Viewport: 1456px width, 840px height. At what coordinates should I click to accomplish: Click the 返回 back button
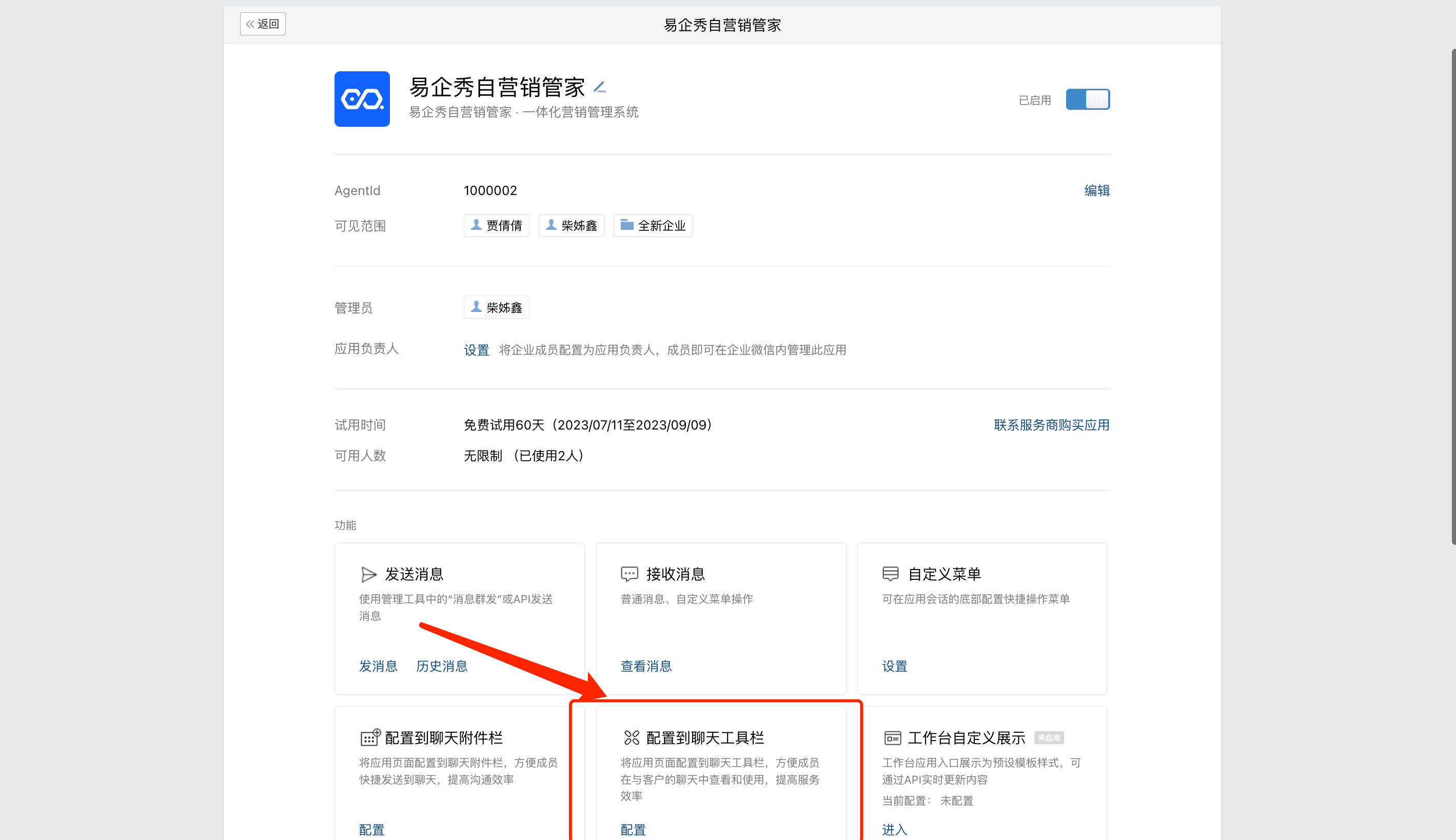point(262,24)
